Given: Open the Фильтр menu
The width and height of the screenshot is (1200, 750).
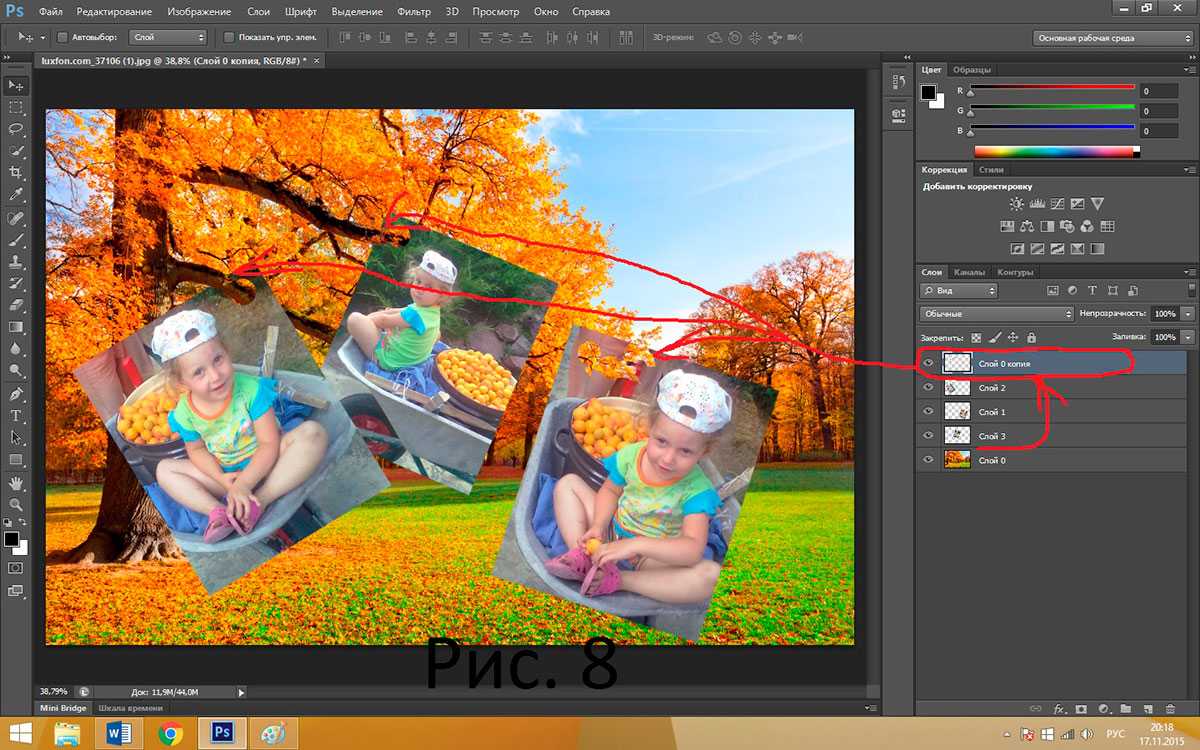Looking at the screenshot, I should 412,12.
